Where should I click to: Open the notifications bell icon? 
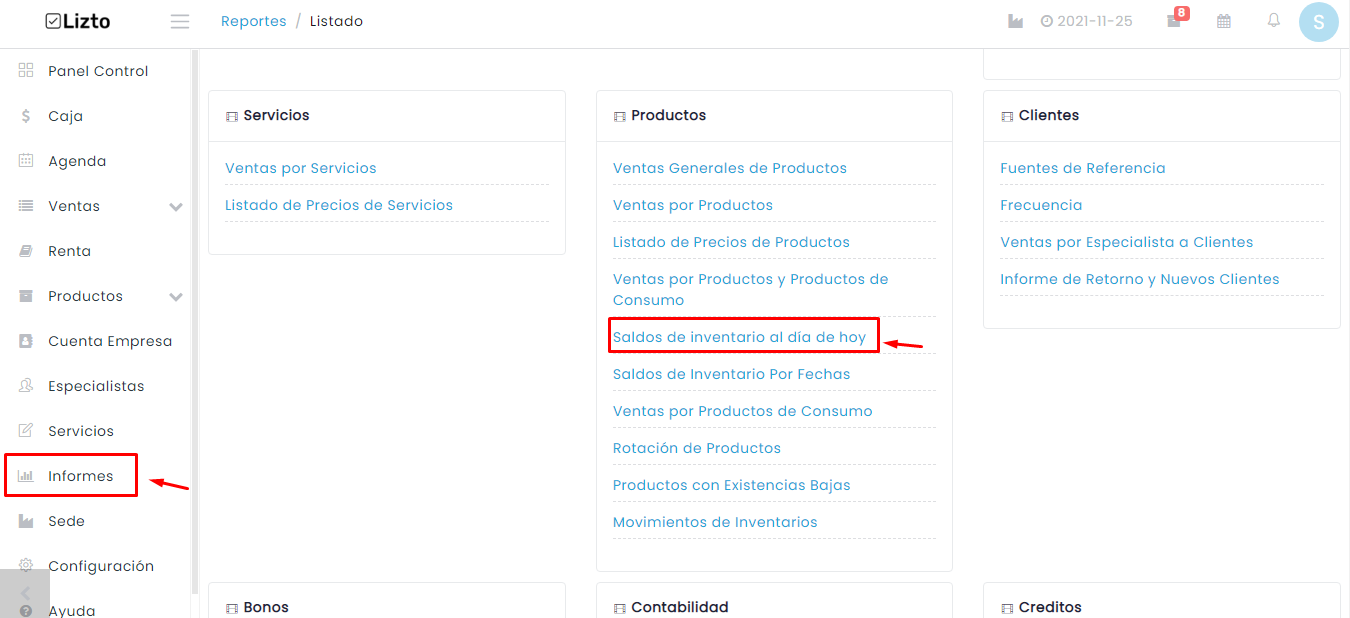[1273, 20]
